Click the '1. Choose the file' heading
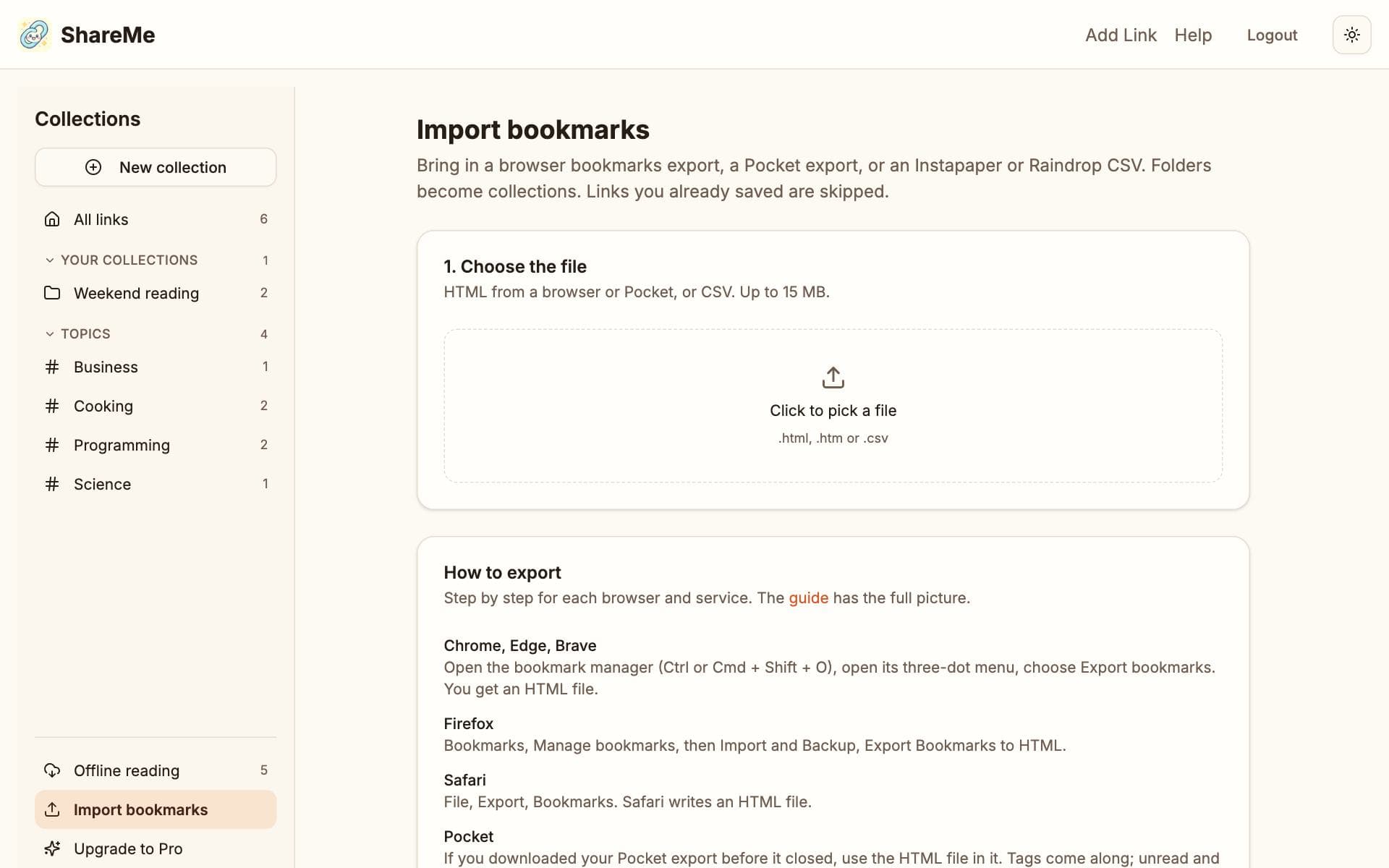1389x868 pixels. (x=515, y=266)
